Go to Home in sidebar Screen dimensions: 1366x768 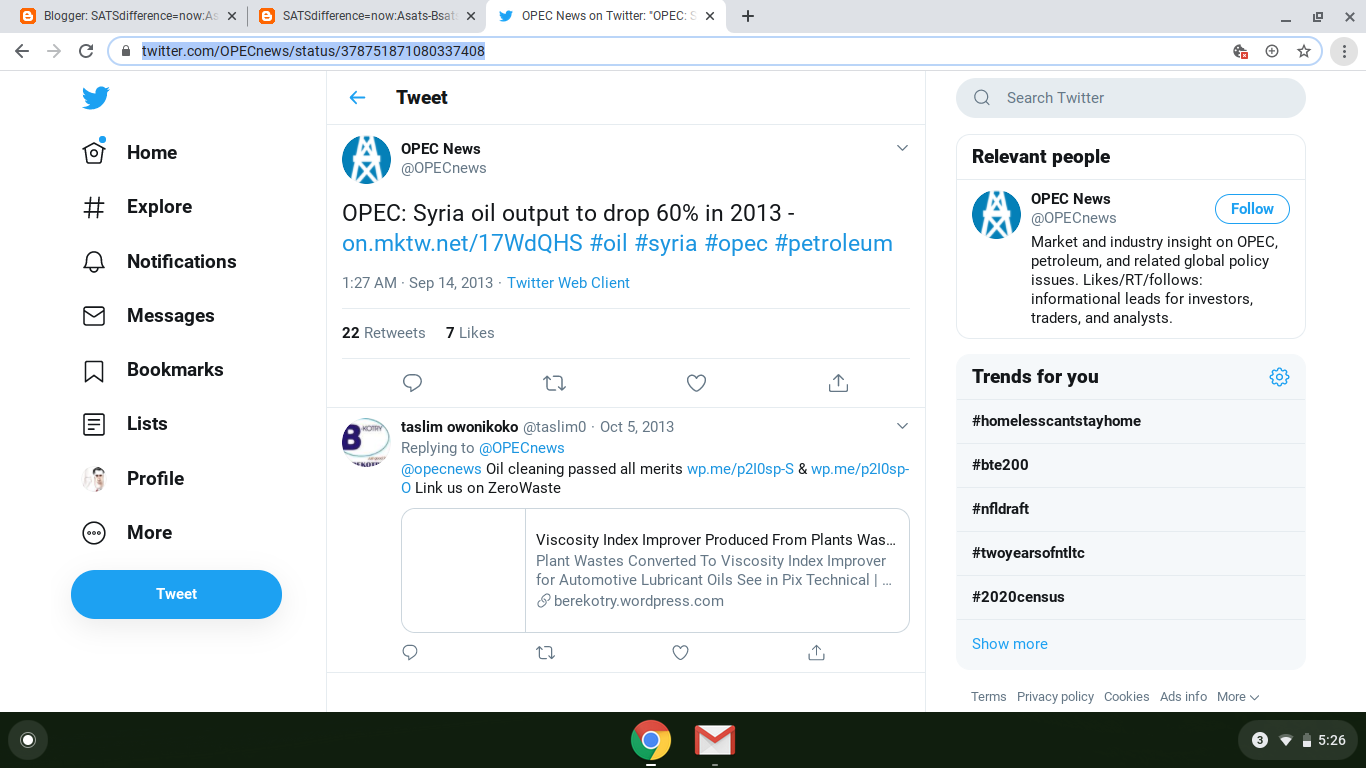pos(130,152)
